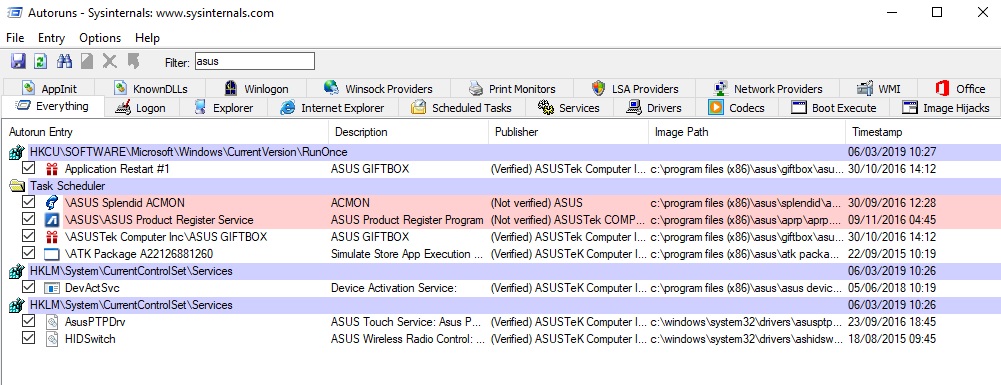Click the Refresh toolbar icon
1001x385 pixels.
[x=41, y=61]
